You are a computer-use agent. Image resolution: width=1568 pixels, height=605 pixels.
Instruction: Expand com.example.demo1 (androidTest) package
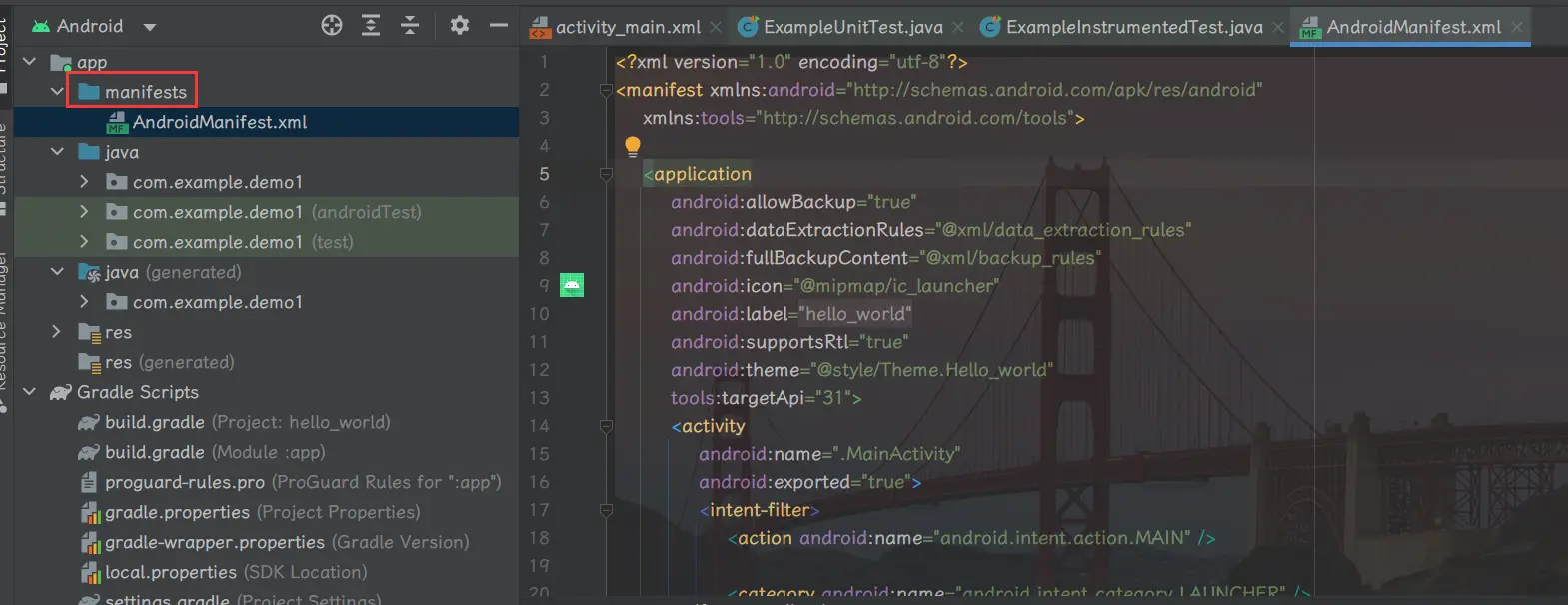click(85, 212)
